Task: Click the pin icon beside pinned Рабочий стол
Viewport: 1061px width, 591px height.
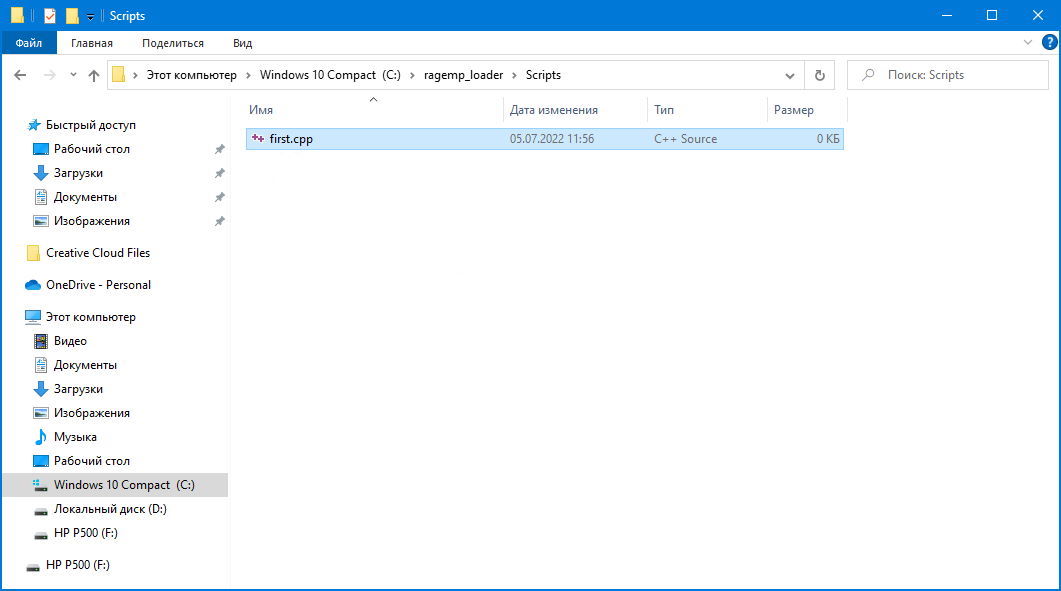Action: 219,149
